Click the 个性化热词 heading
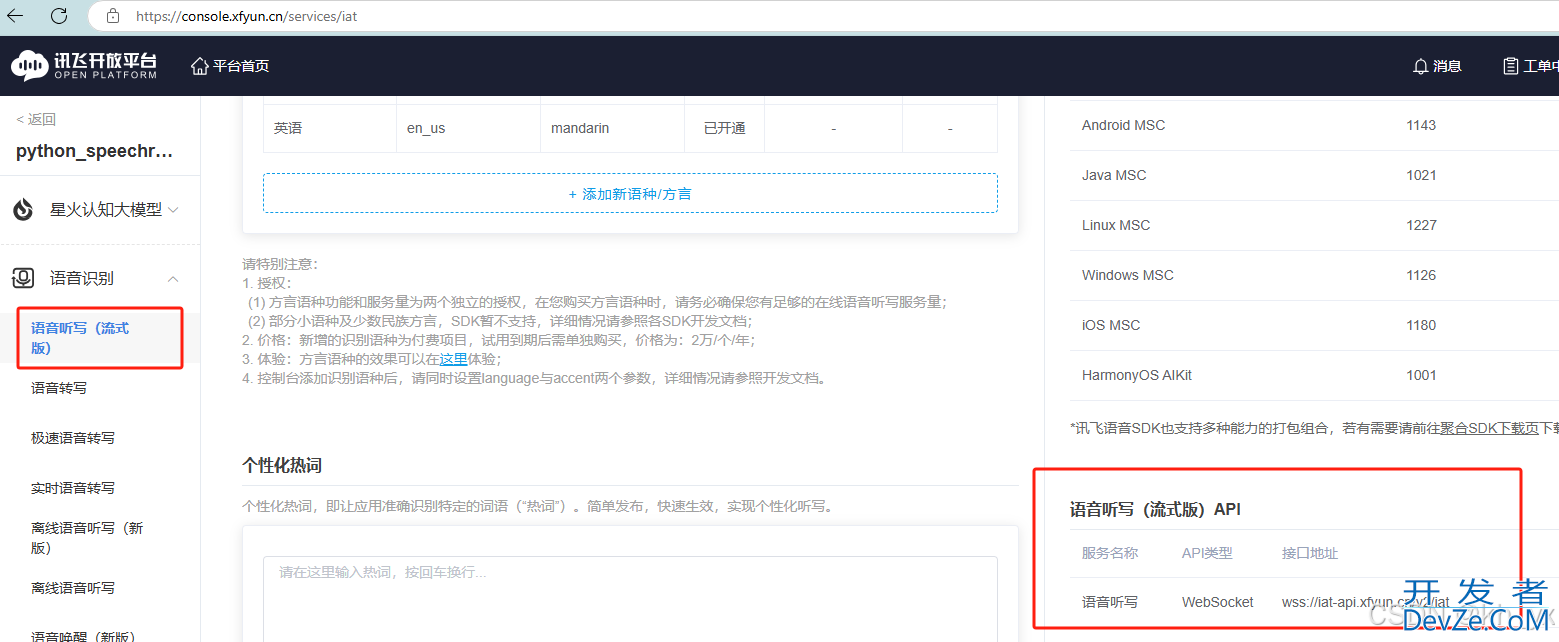The image size is (1559, 642). (x=282, y=465)
